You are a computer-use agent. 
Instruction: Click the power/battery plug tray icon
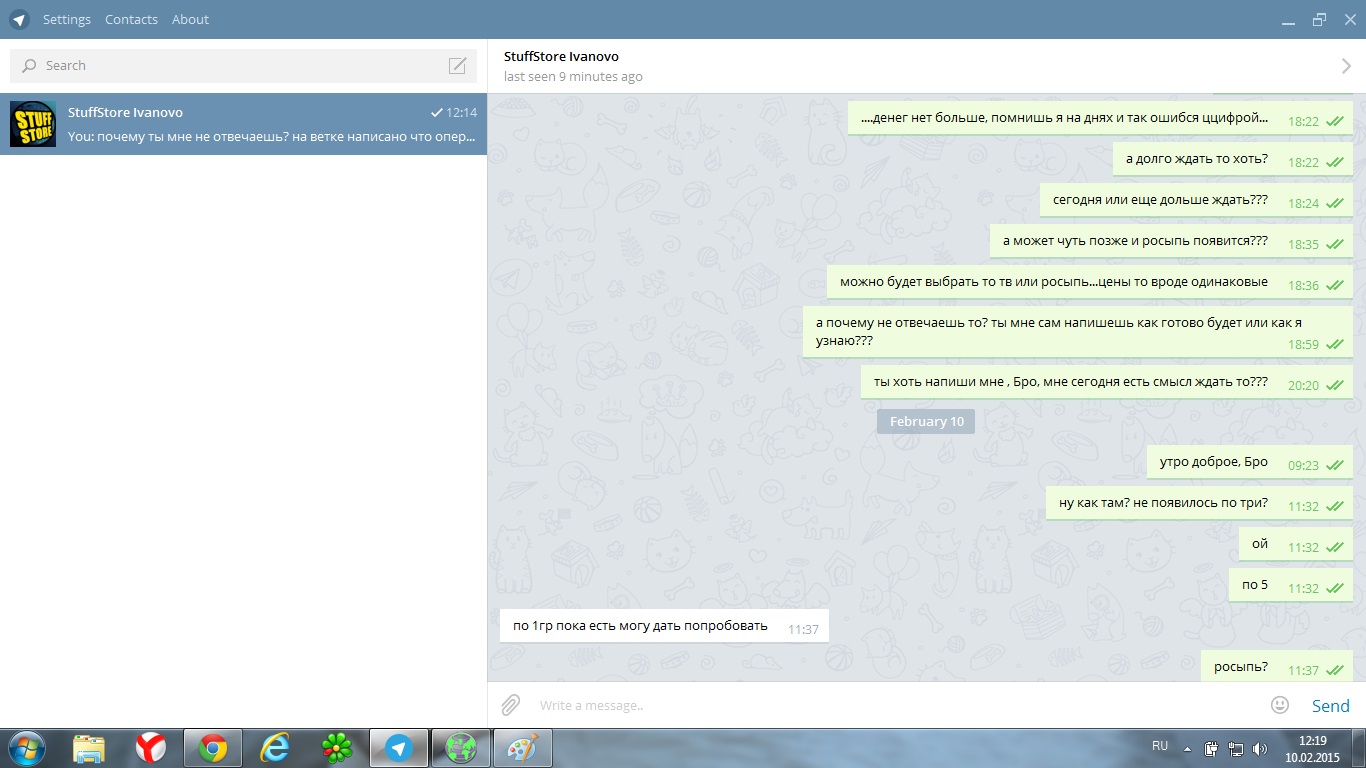[x=1211, y=748]
